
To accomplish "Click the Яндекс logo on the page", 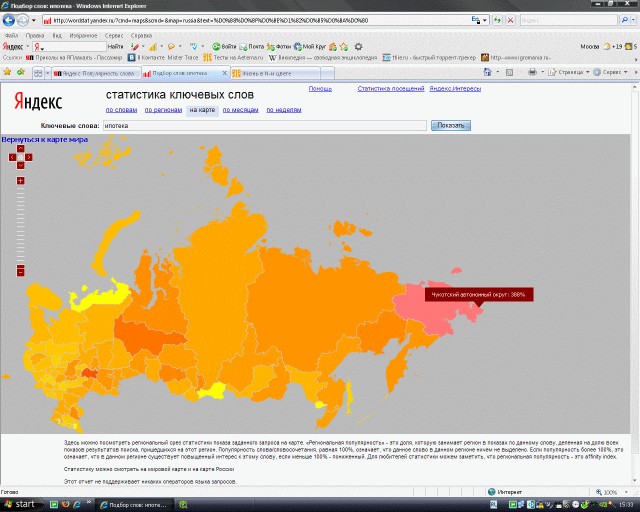I will pyautogui.click(x=38, y=101).
